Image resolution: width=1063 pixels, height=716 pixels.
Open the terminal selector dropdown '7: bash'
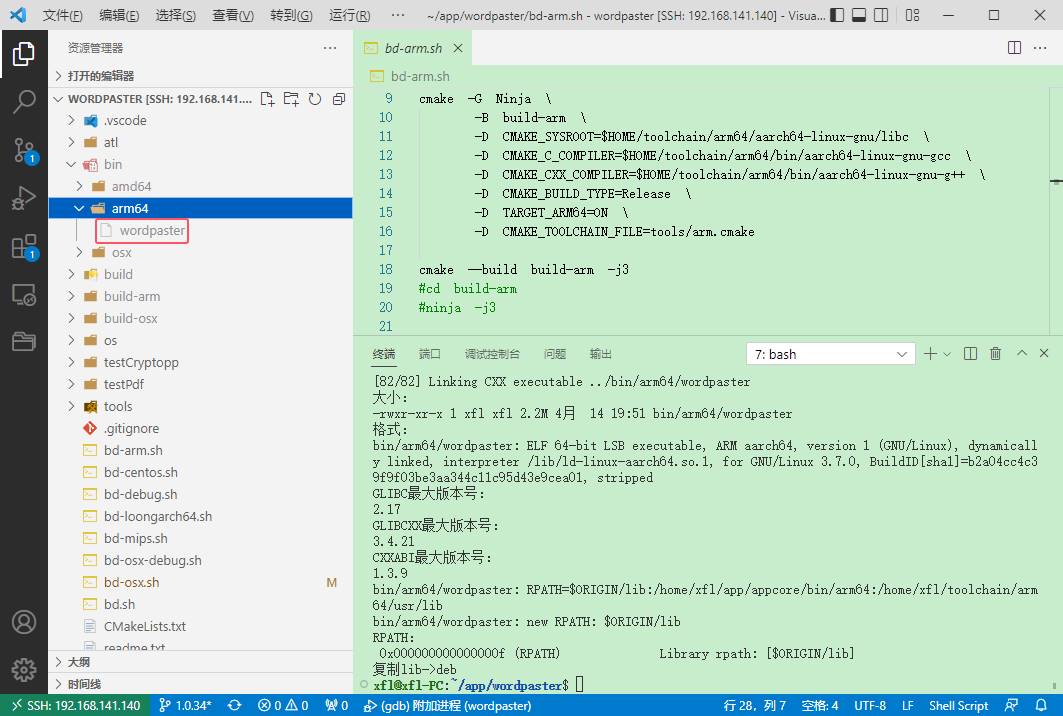point(830,354)
